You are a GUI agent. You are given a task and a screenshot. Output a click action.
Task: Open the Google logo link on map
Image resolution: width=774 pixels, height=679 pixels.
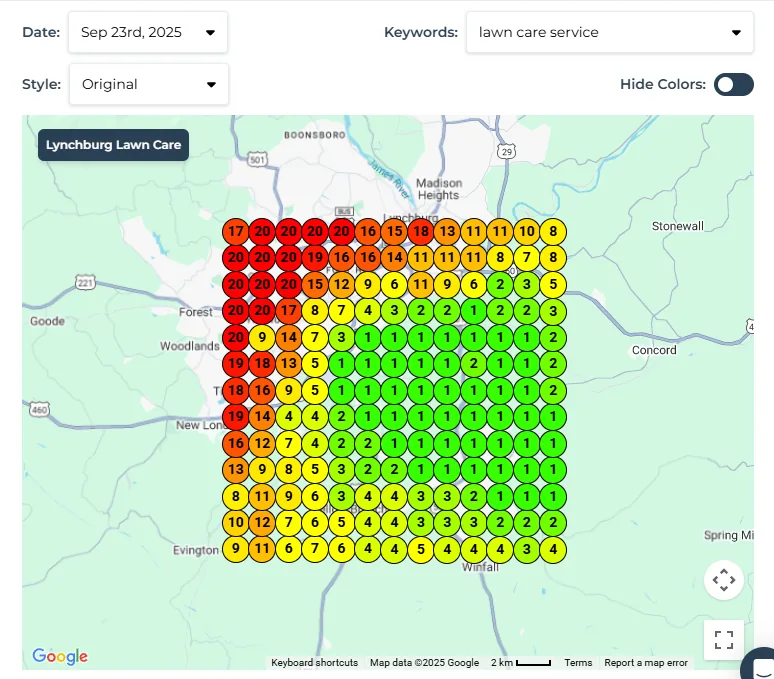(60, 656)
